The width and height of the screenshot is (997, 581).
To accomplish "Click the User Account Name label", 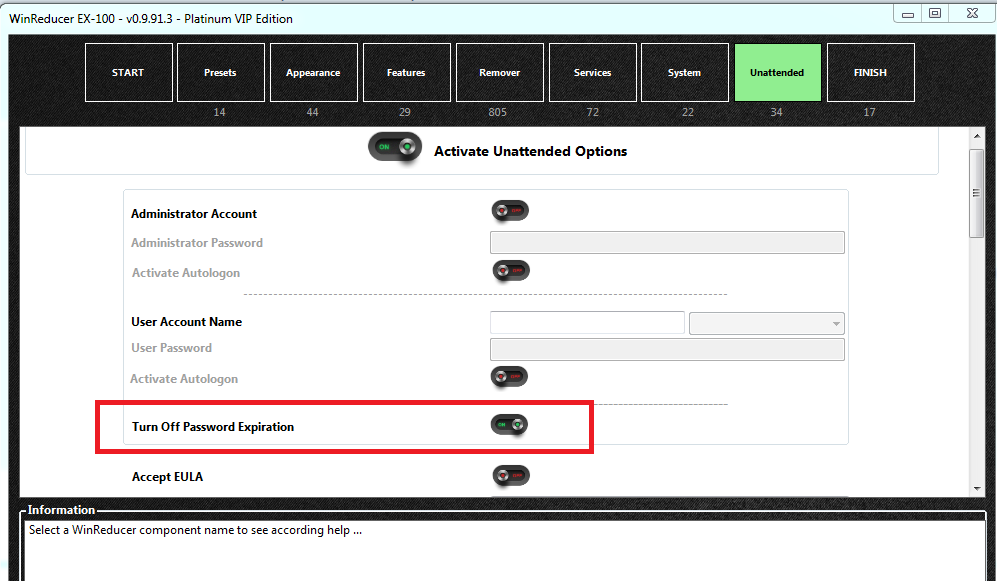I will point(186,322).
